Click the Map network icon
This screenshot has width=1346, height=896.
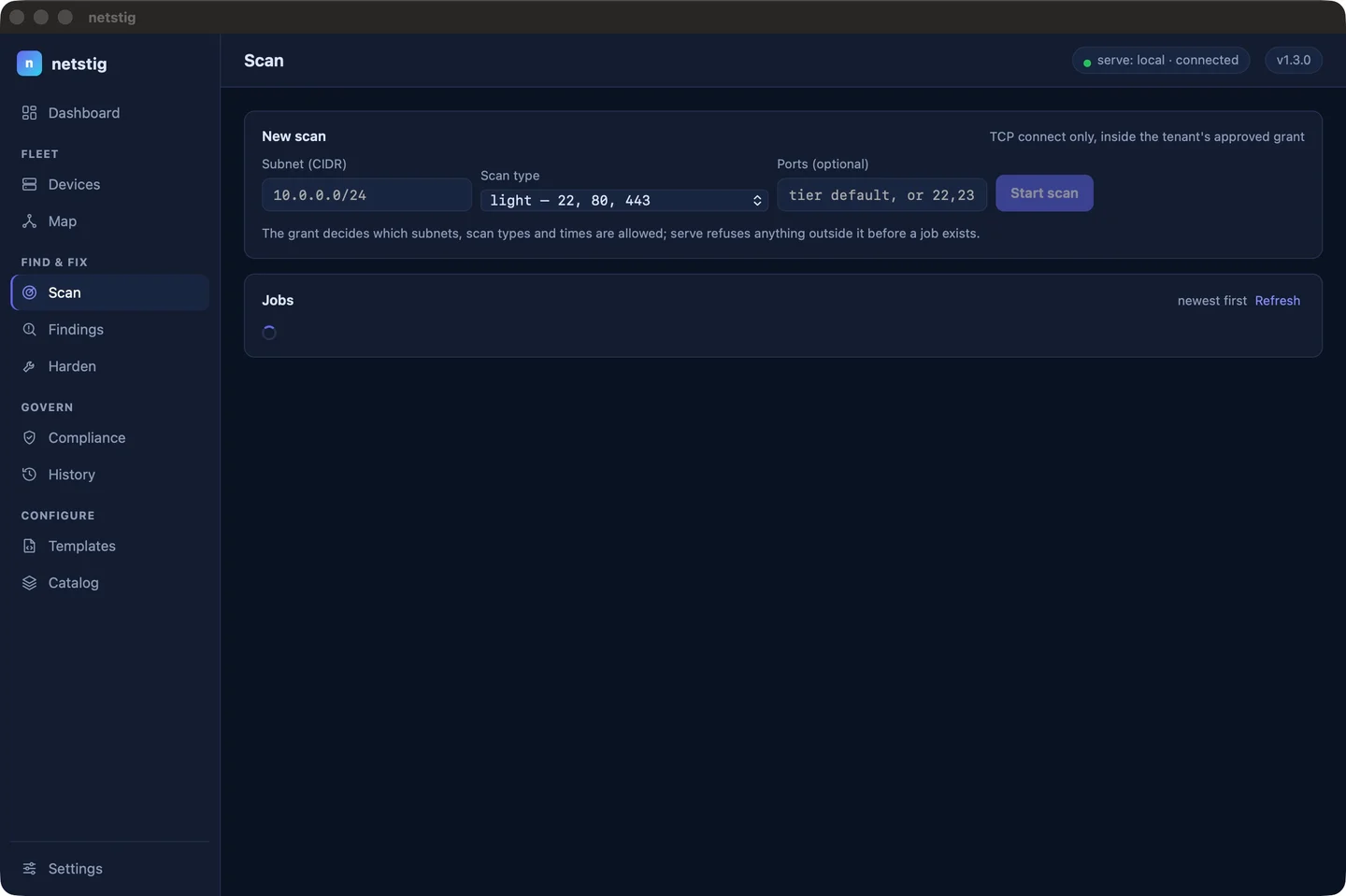tap(29, 221)
